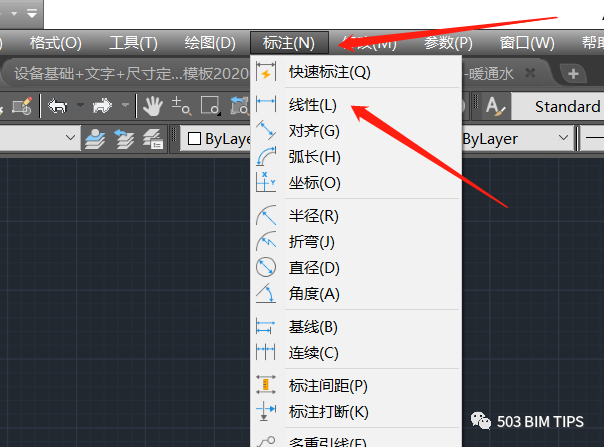Click the ordinate XY icon

coord(266,182)
